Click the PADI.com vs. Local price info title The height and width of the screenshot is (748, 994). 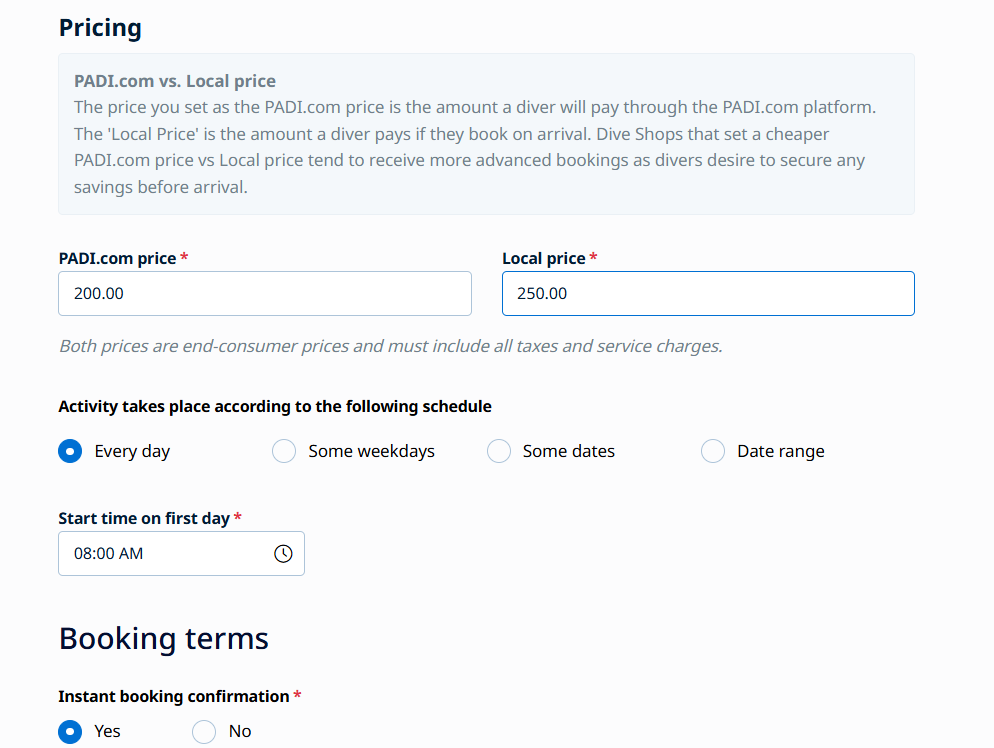[x=175, y=81]
